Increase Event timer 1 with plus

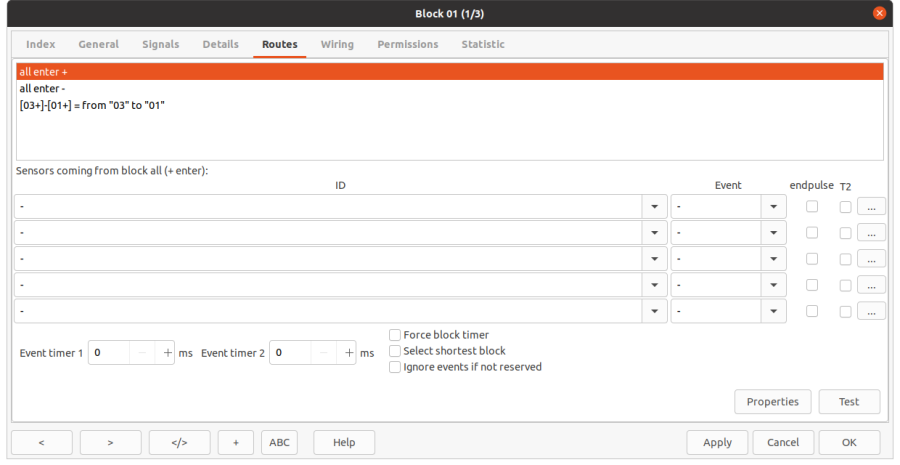tap(168, 353)
